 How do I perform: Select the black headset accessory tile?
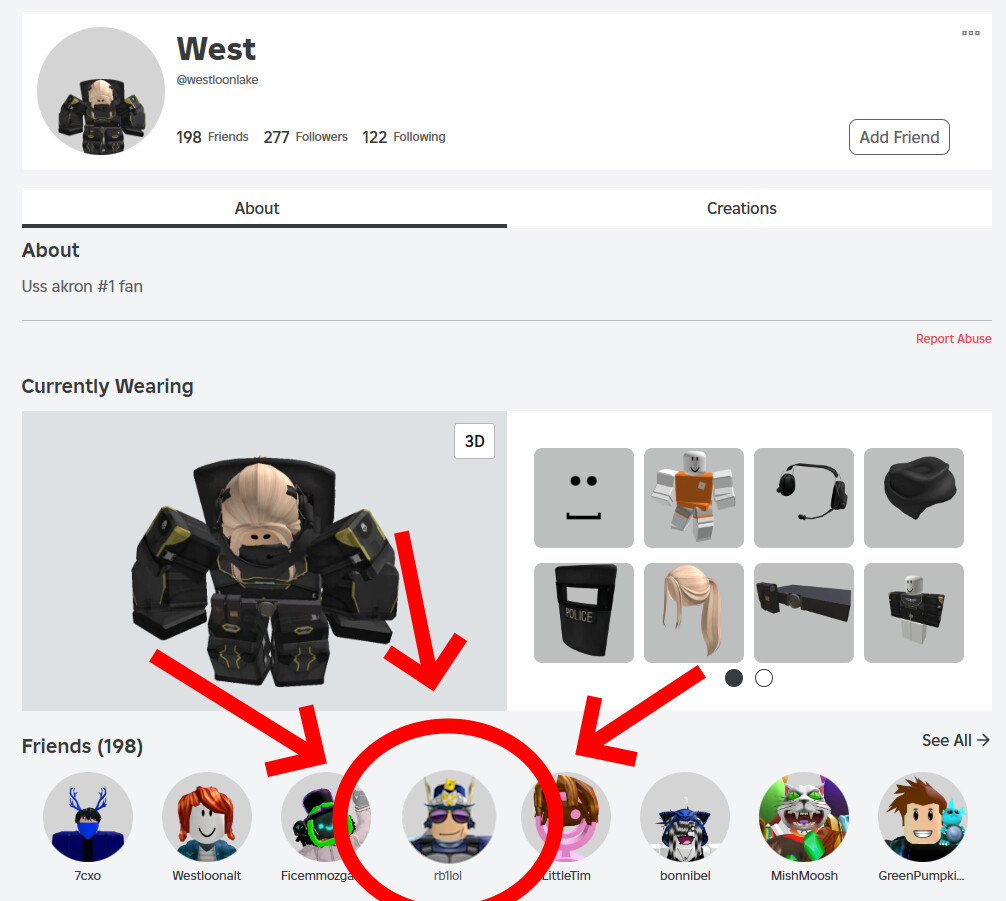803,497
